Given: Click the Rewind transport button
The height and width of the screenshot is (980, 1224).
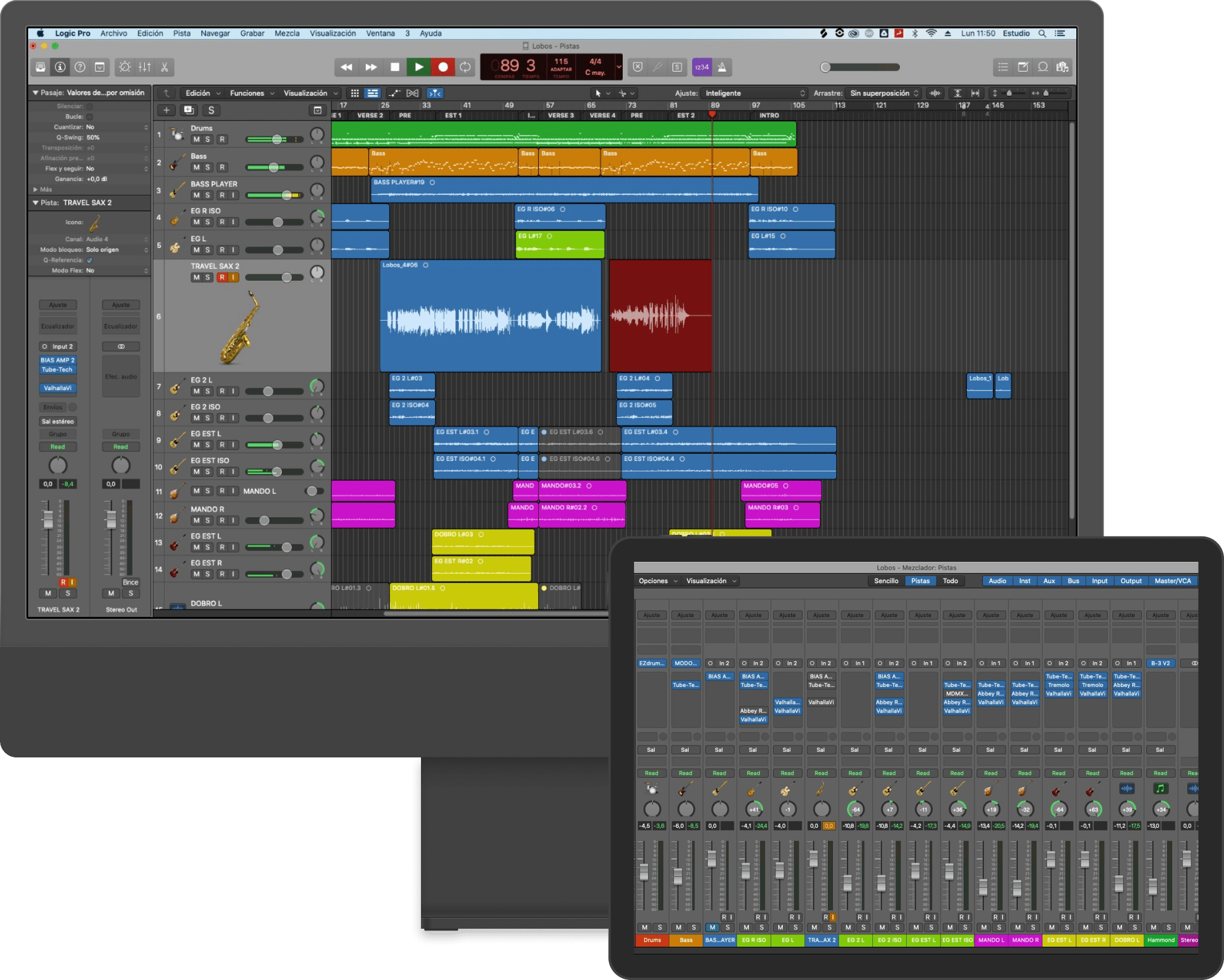Looking at the screenshot, I should [347, 67].
